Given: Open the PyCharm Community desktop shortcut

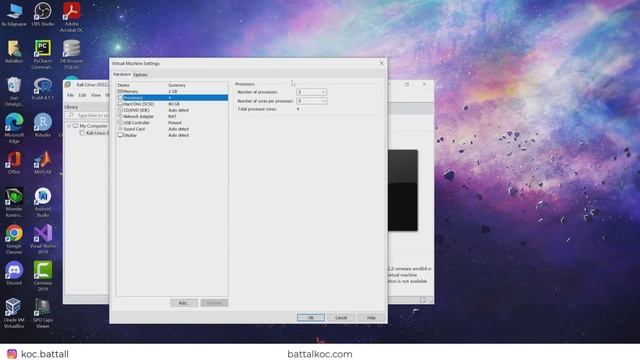Looking at the screenshot, I should tap(42, 54).
